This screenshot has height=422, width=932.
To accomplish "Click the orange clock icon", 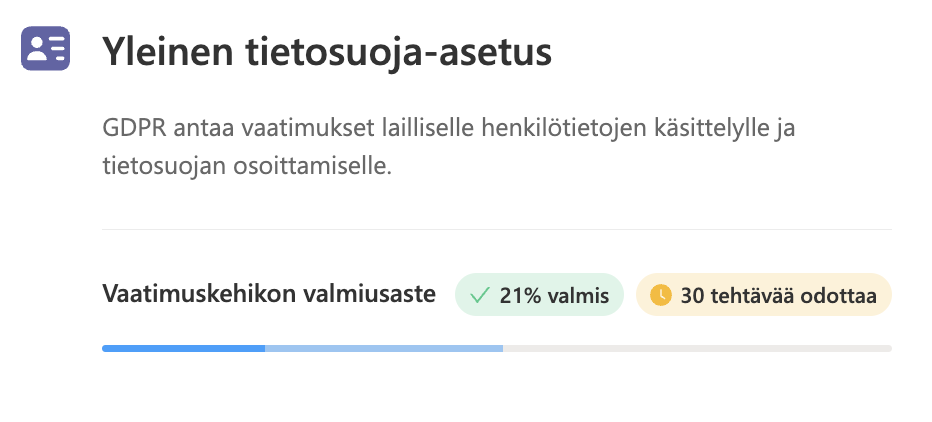I will (660, 295).
